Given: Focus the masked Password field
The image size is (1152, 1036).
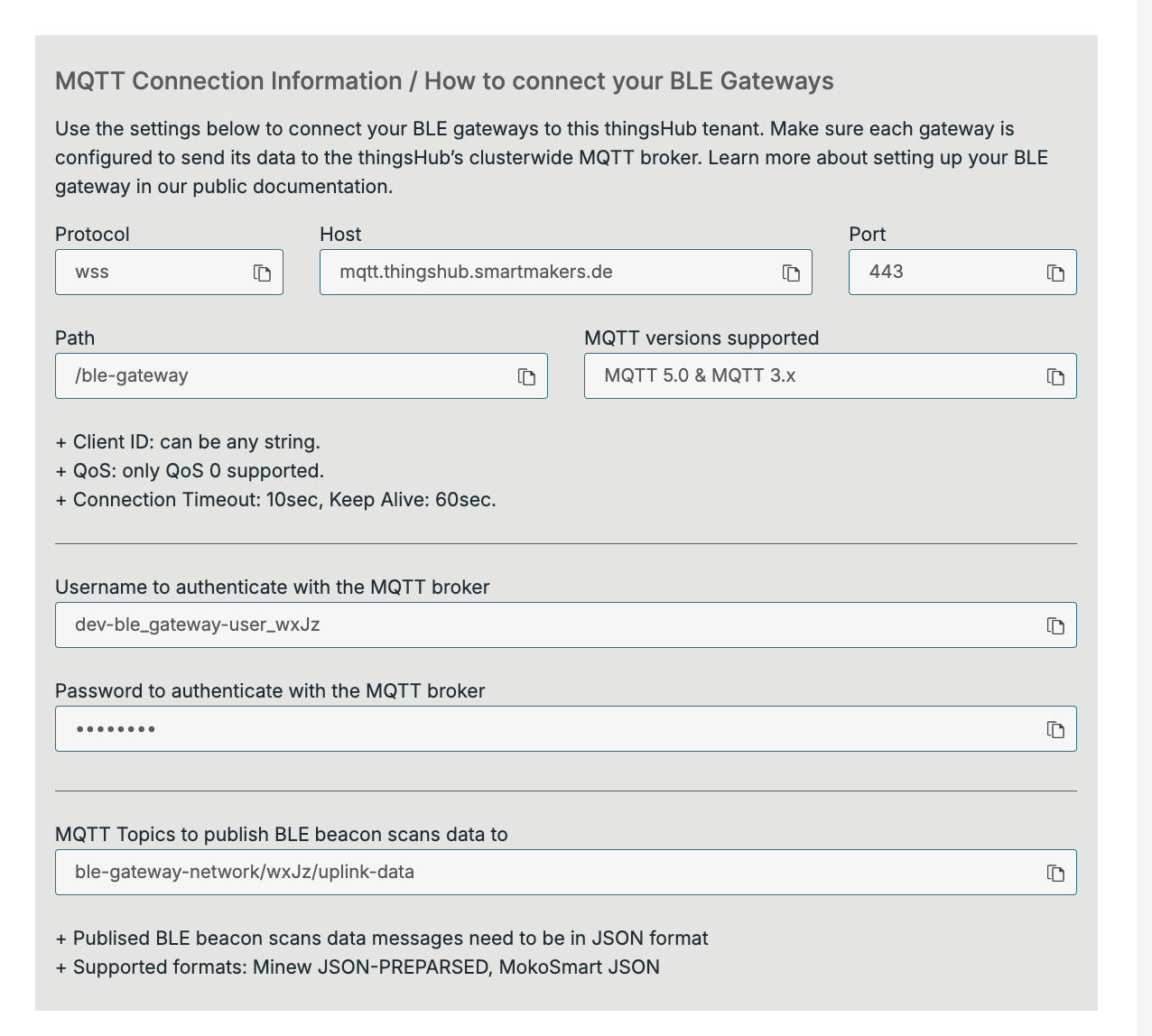Looking at the screenshot, I should click(x=542, y=729).
